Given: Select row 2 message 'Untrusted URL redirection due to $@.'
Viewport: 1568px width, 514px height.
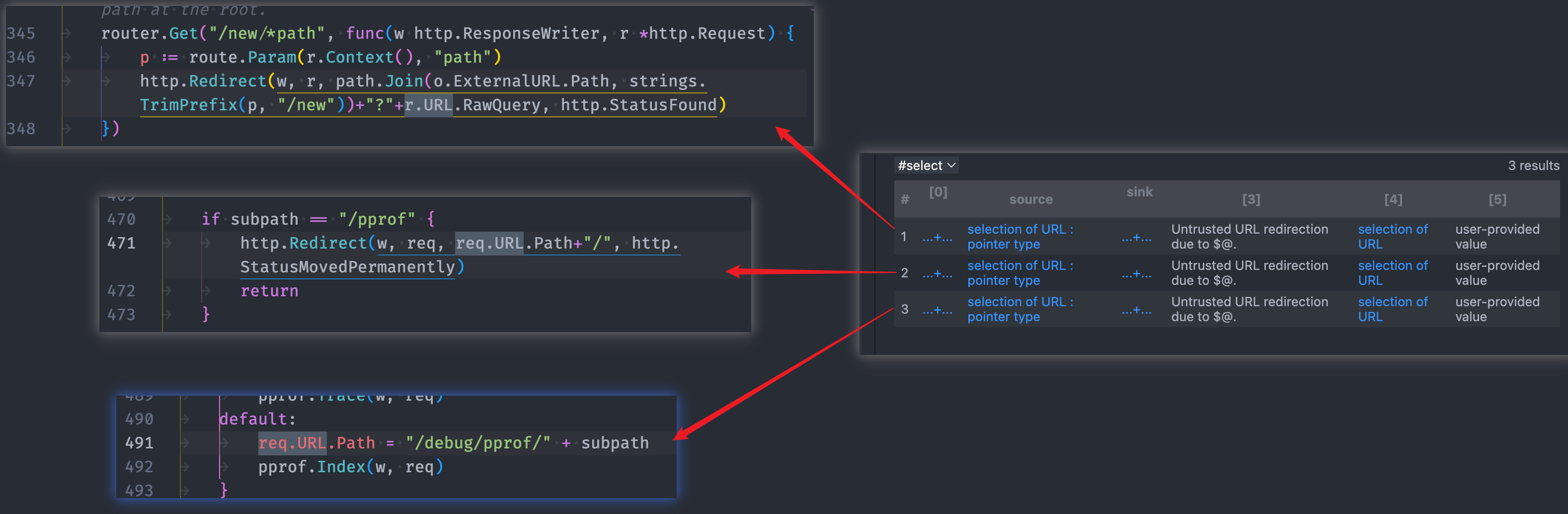Looking at the screenshot, I should 1249,273.
